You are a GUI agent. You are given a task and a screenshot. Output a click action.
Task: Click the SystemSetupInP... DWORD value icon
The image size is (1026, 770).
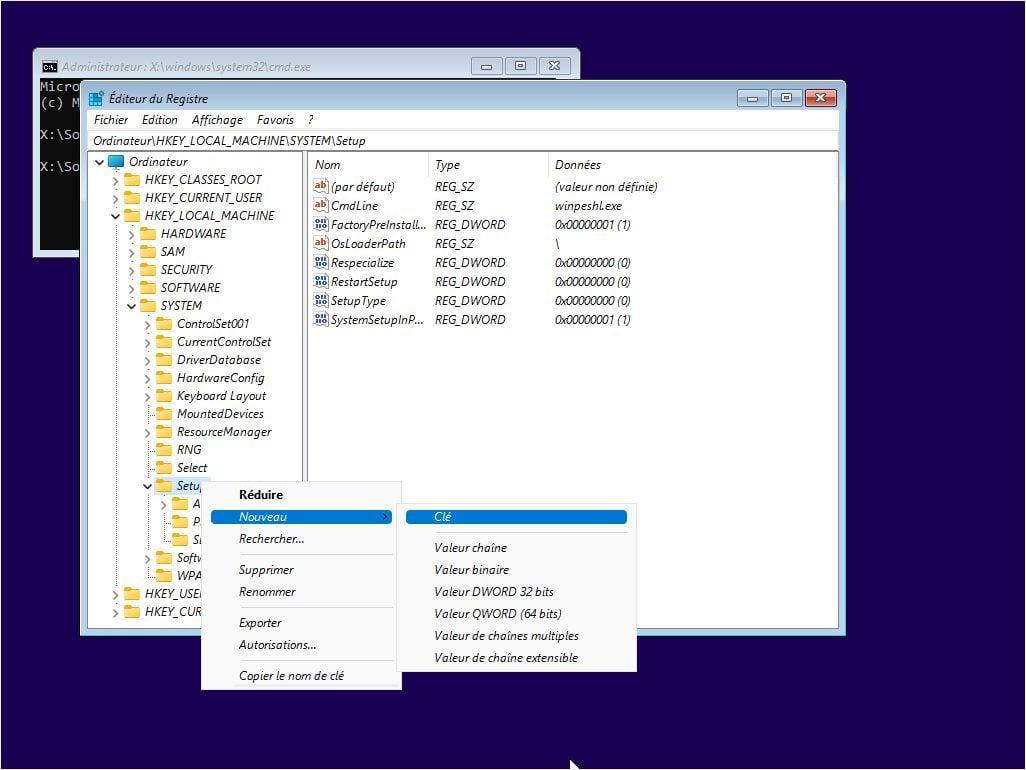(x=321, y=319)
